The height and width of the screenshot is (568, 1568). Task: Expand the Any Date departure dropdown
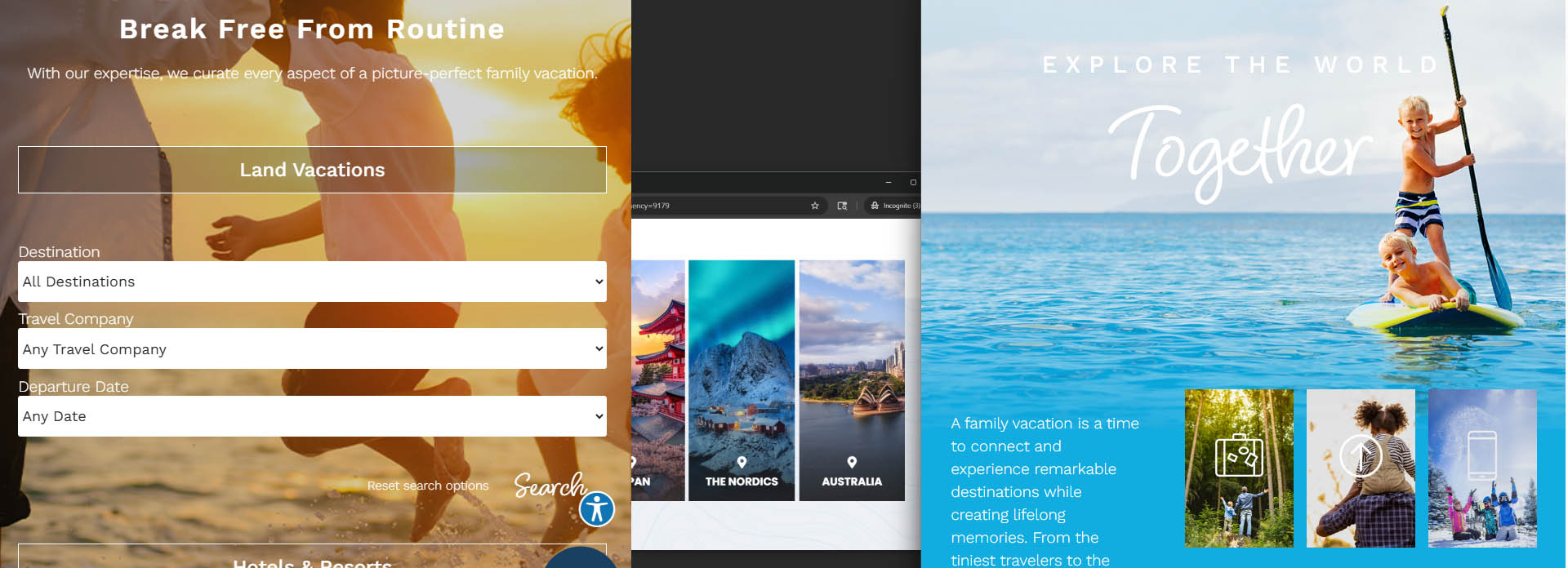coord(312,416)
